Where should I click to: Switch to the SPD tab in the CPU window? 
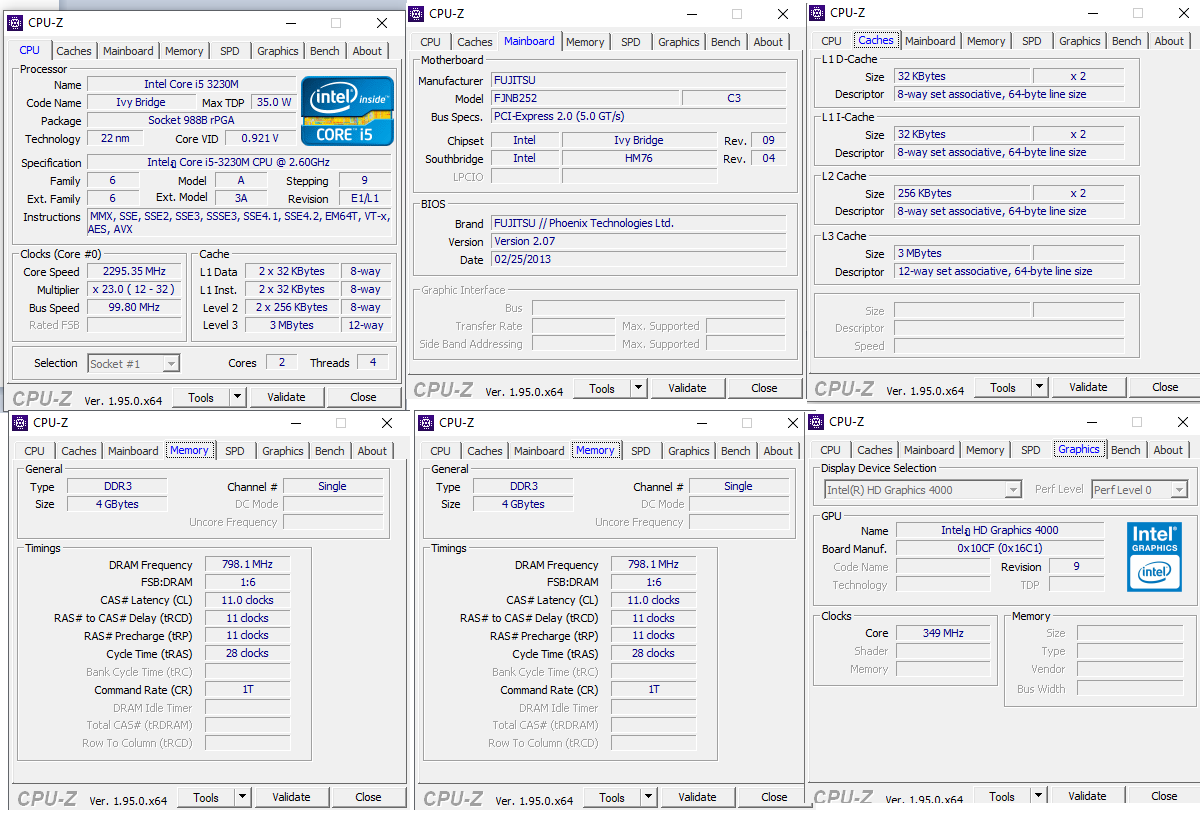[230, 51]
